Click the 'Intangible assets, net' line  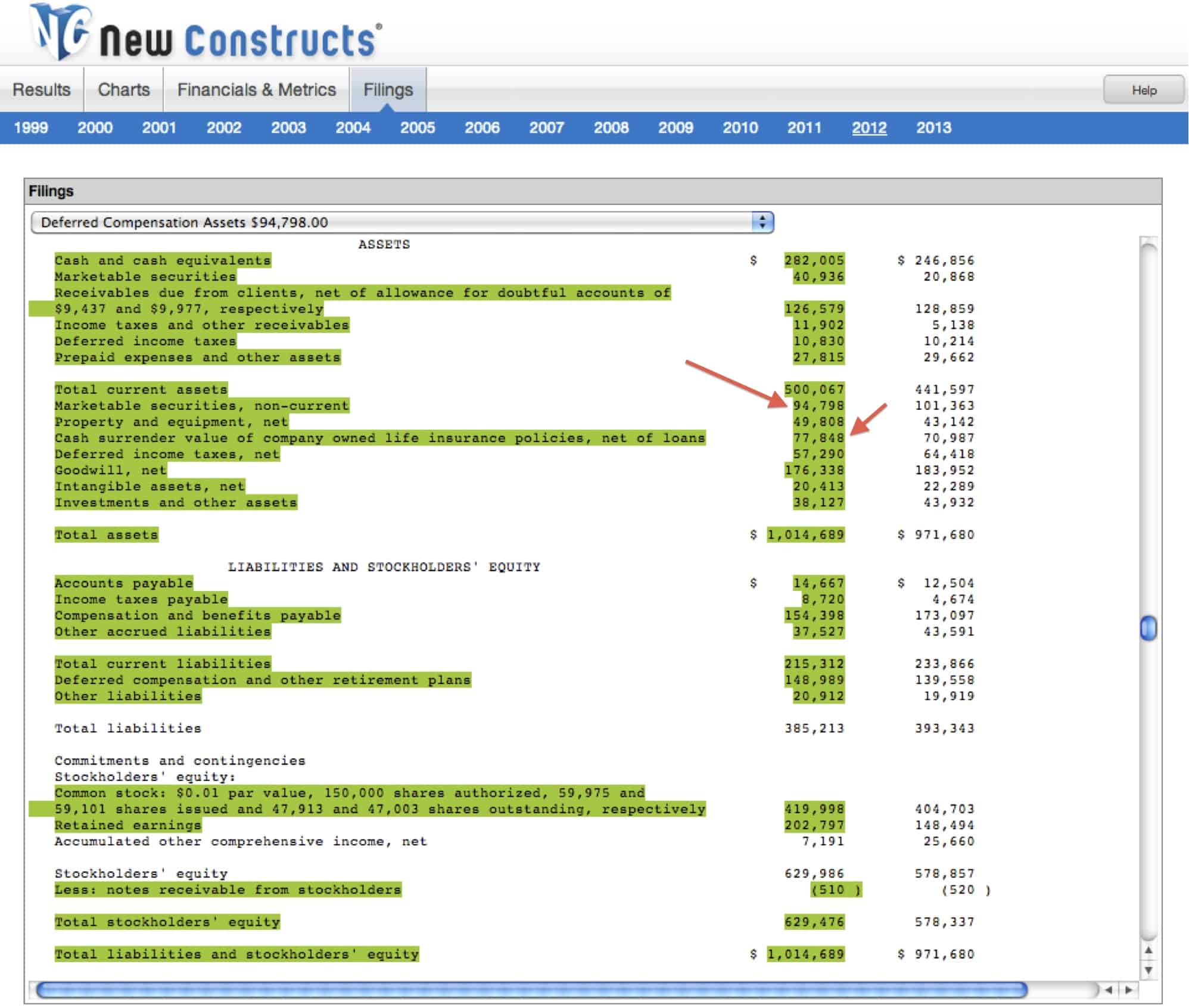150,486
